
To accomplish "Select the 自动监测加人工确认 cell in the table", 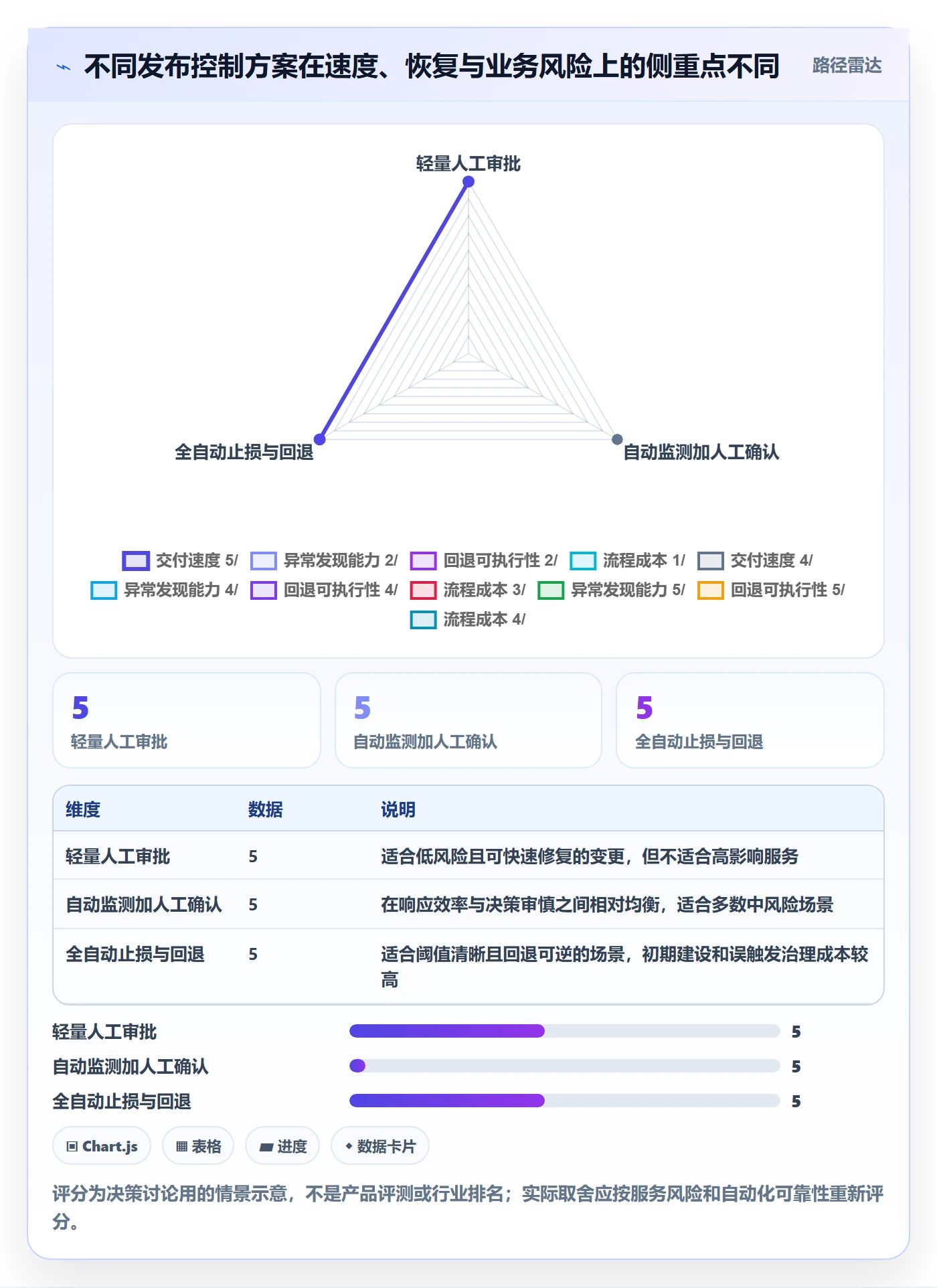I will 144,904.
